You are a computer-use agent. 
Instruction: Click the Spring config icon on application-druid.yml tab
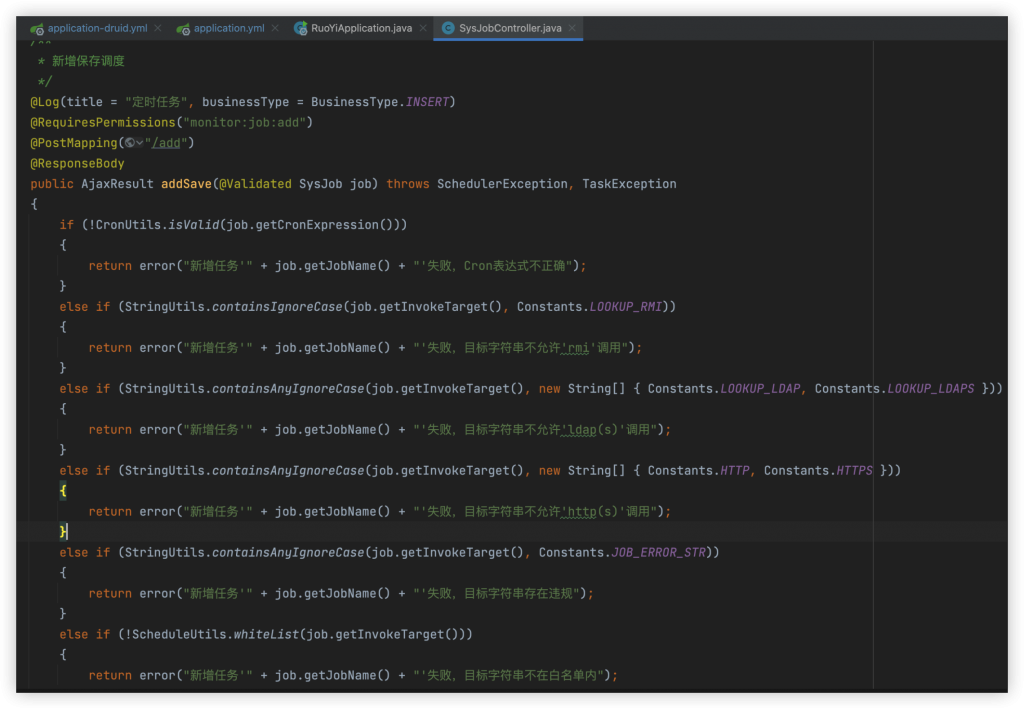(x=37, y=28)
